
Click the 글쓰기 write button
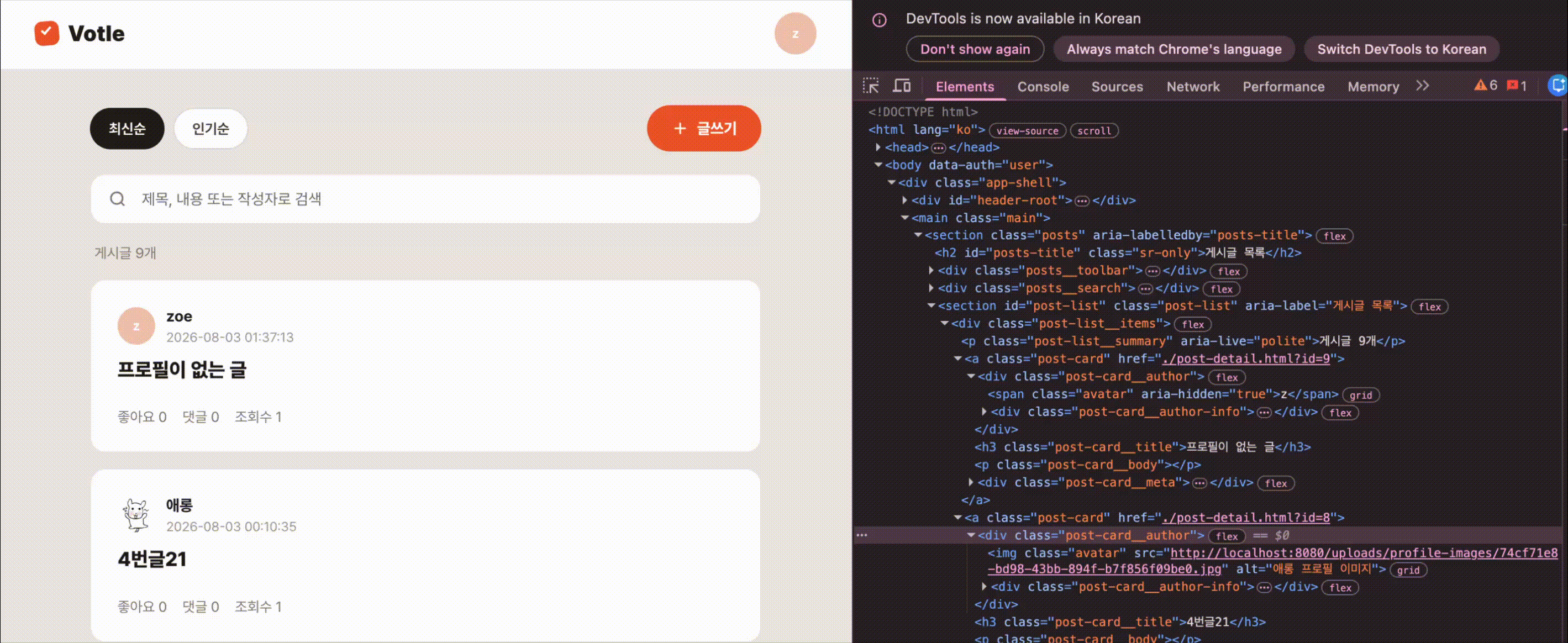coord(704,128)
